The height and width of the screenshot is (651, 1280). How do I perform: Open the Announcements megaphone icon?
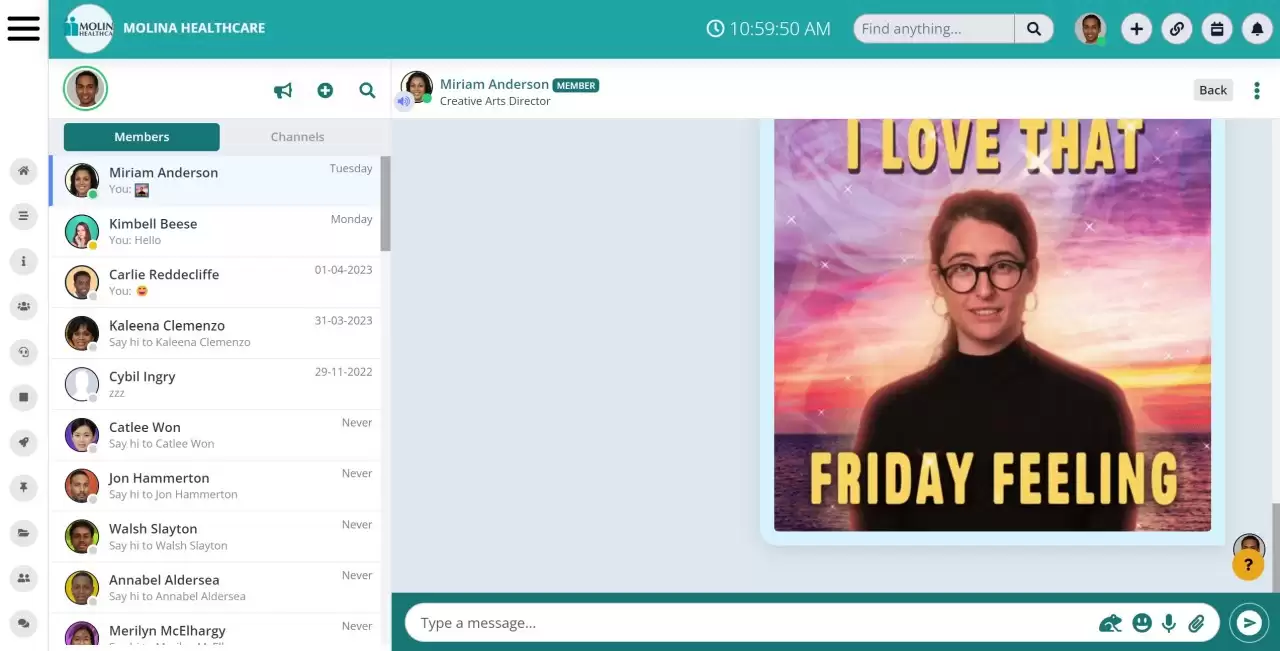tap(283, 90)
